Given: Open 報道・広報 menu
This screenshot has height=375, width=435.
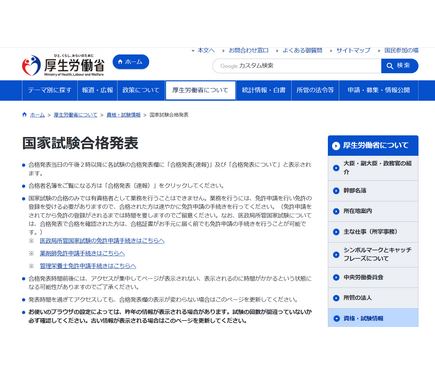Looking at the screenshot, I should click(x=97, y=90).
